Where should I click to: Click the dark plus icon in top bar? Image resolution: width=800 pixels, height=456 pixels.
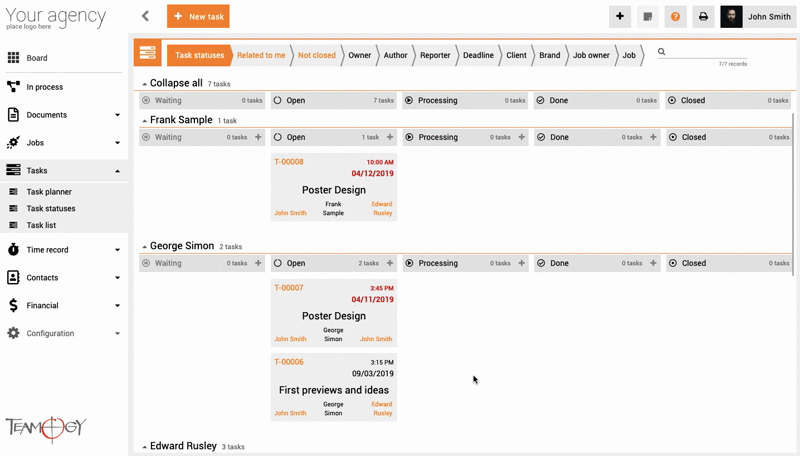click(620, 17)
